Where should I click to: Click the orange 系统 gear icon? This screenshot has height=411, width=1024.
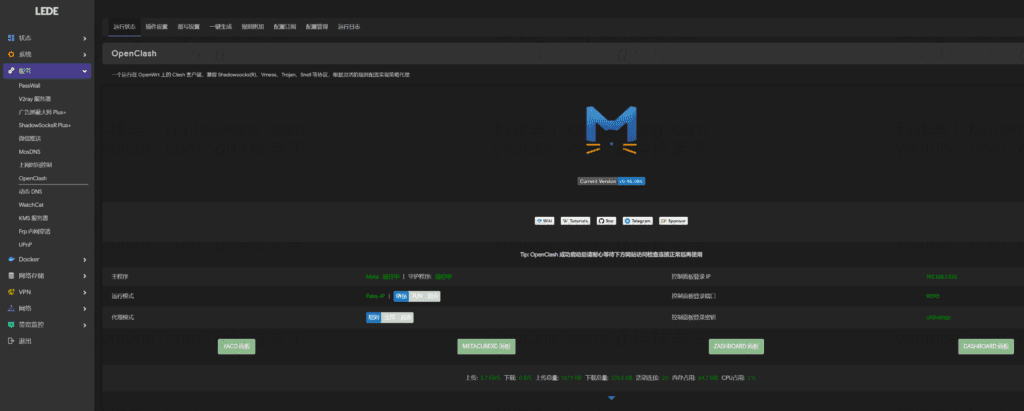pyautogui.click(x=11, y=54)
